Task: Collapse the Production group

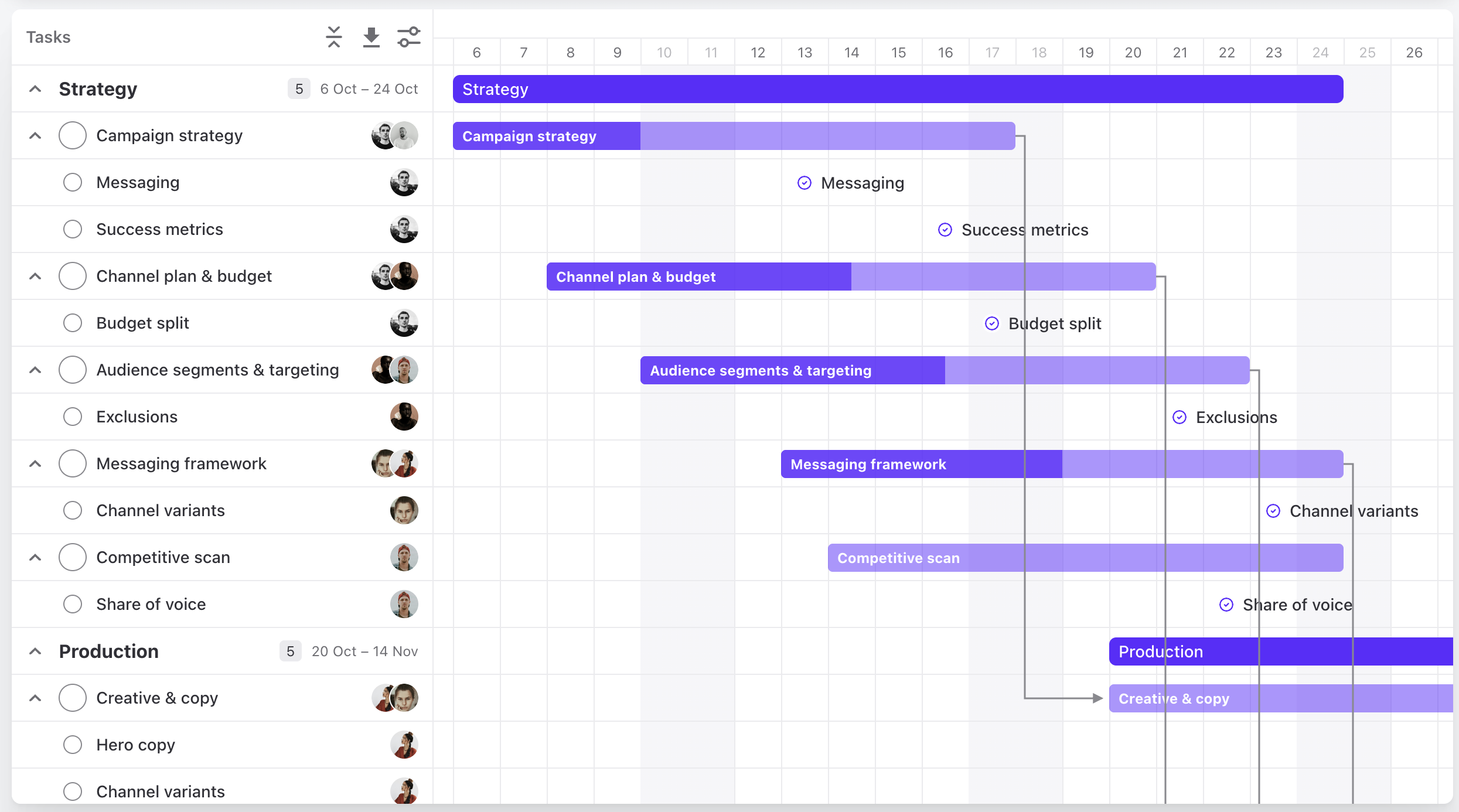Action: coord(35,651)
